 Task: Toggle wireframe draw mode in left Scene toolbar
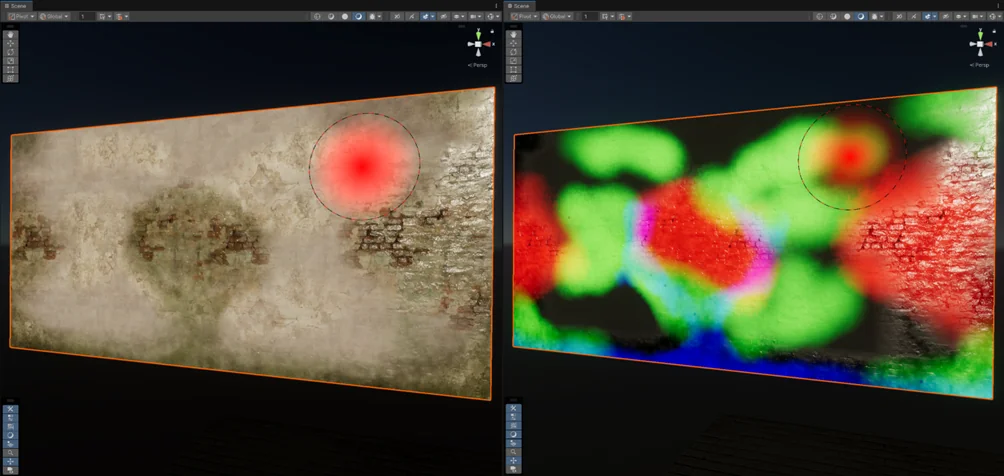[x=317, y=16]
